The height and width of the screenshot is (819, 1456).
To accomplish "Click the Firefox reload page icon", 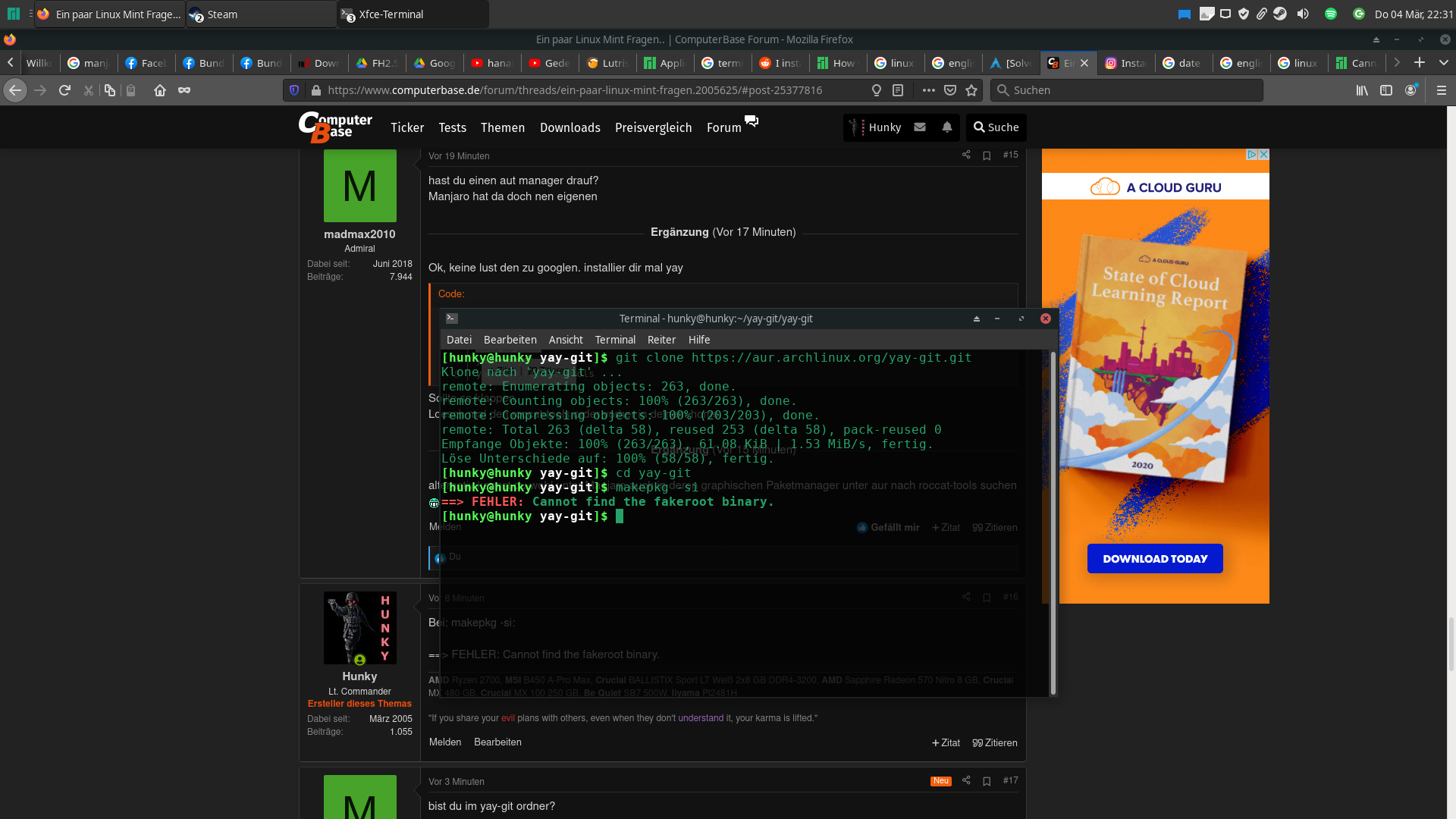I will click(64, 90).
